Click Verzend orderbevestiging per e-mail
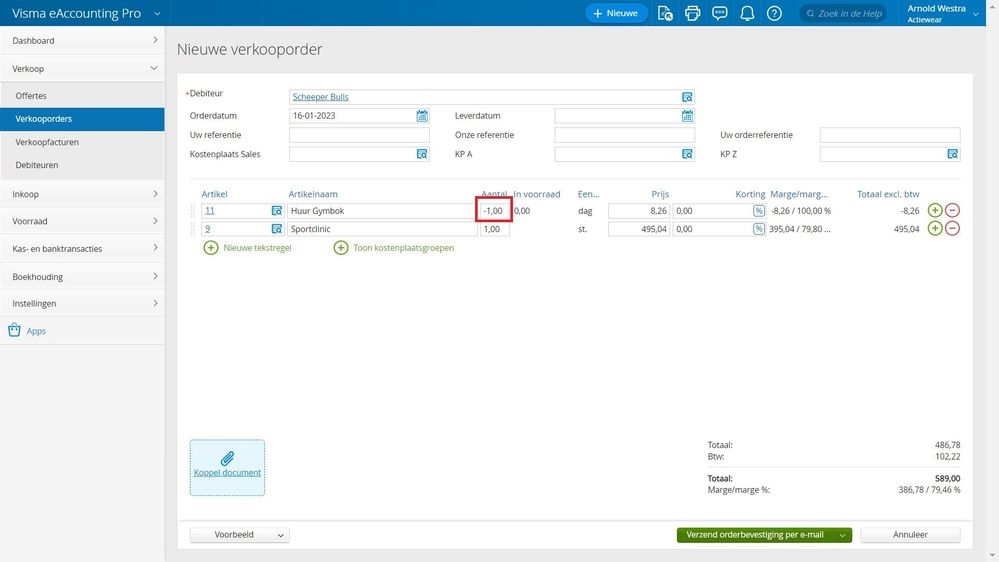 tap(755, 535)
